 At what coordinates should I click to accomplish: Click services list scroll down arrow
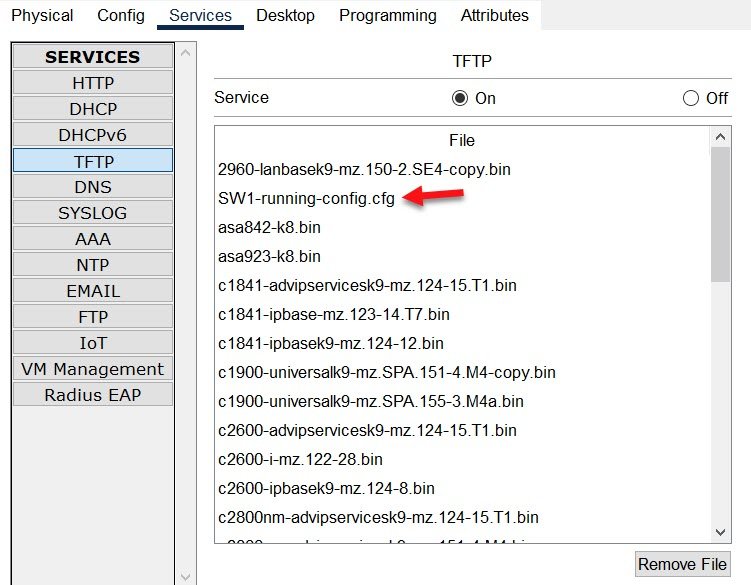(185, 576)
